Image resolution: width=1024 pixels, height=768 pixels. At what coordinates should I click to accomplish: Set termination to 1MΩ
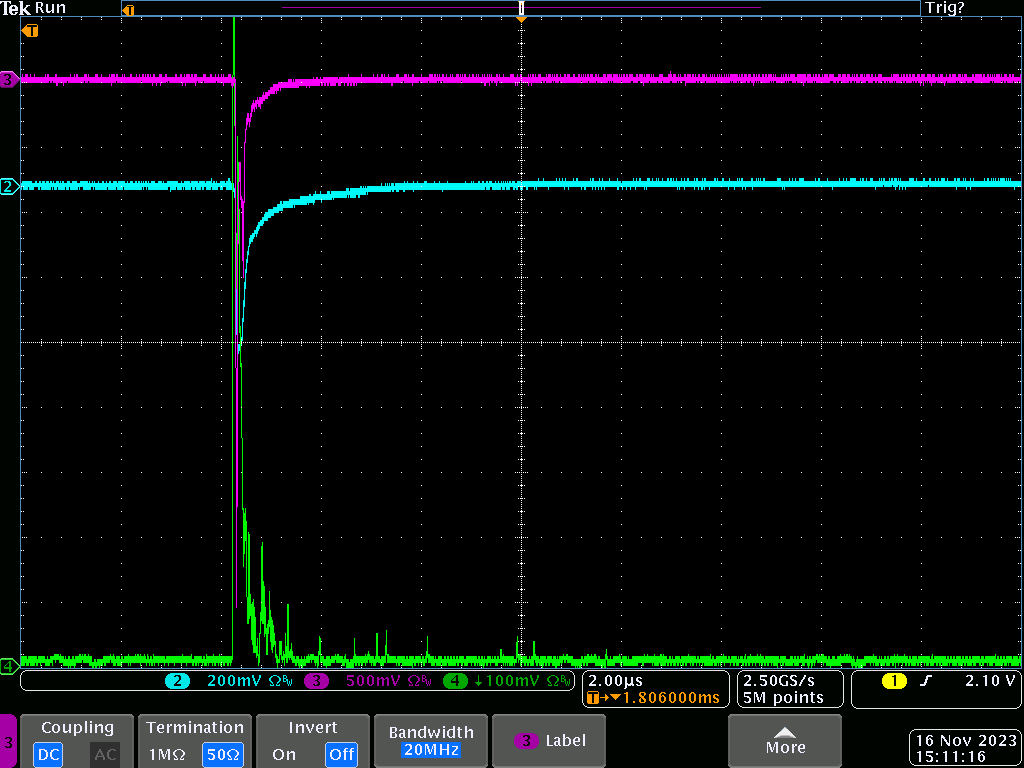[167, 754]
